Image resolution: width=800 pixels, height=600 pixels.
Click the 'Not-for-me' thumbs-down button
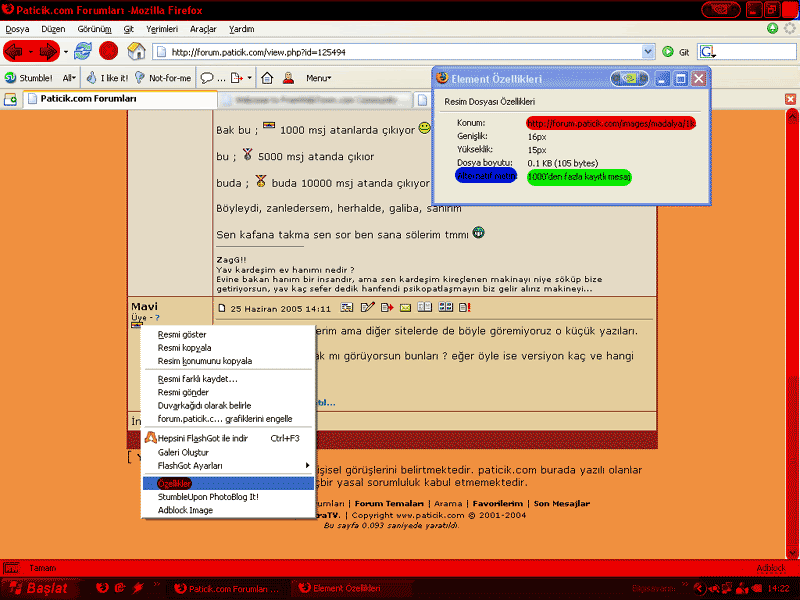coord(161,77)
